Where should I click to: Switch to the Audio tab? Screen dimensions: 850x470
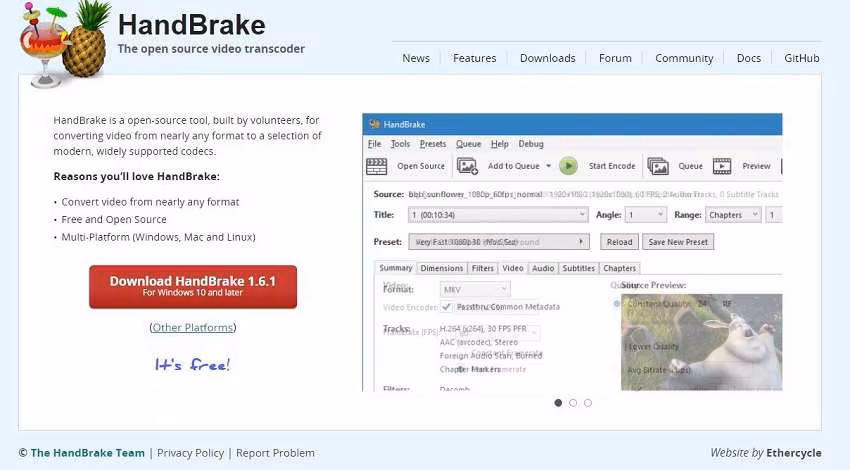tap(543, 268)
